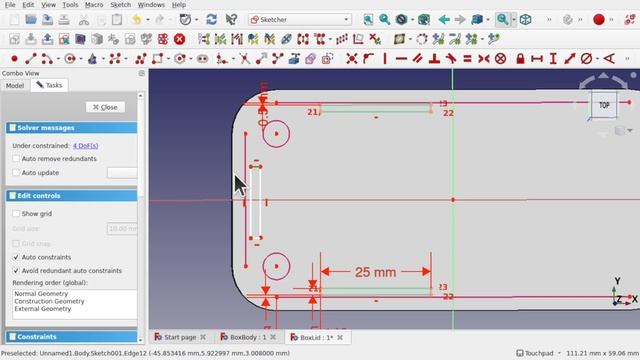Screen dimensions: 640x360
Task: Close the BoxLid : 1* document tab
Action: click(340, 338)
